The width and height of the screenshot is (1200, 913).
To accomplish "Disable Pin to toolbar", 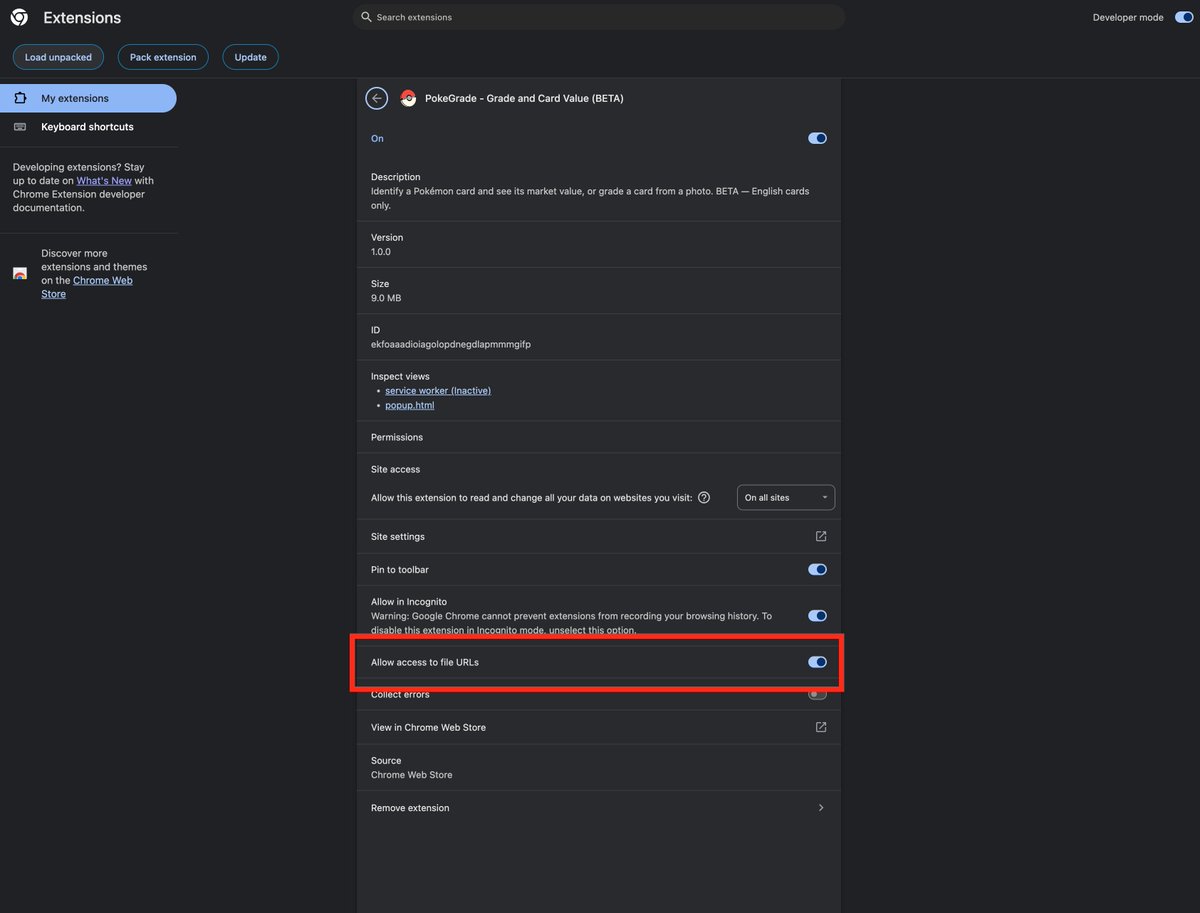I will (x=818, y=569).
